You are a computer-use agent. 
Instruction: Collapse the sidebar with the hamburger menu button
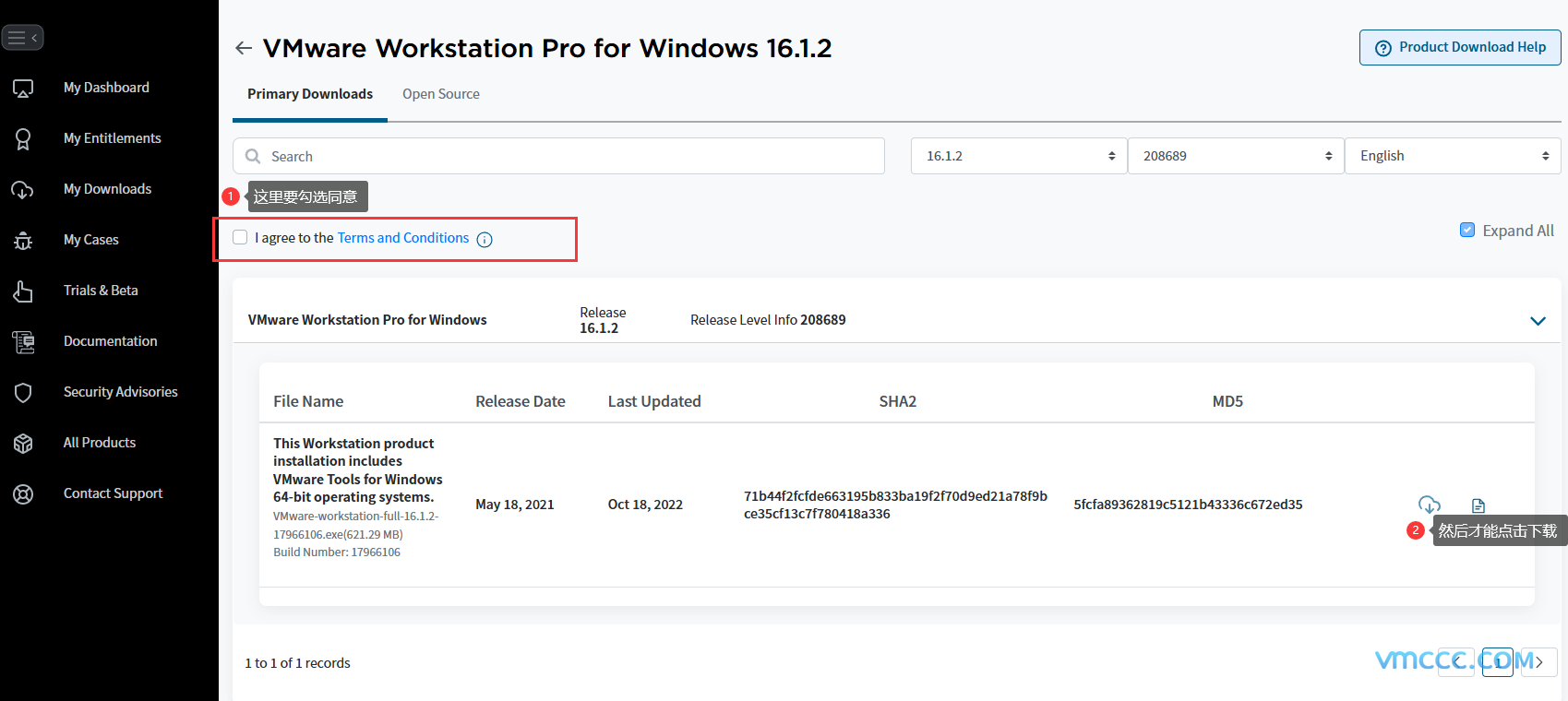point(22,37)
